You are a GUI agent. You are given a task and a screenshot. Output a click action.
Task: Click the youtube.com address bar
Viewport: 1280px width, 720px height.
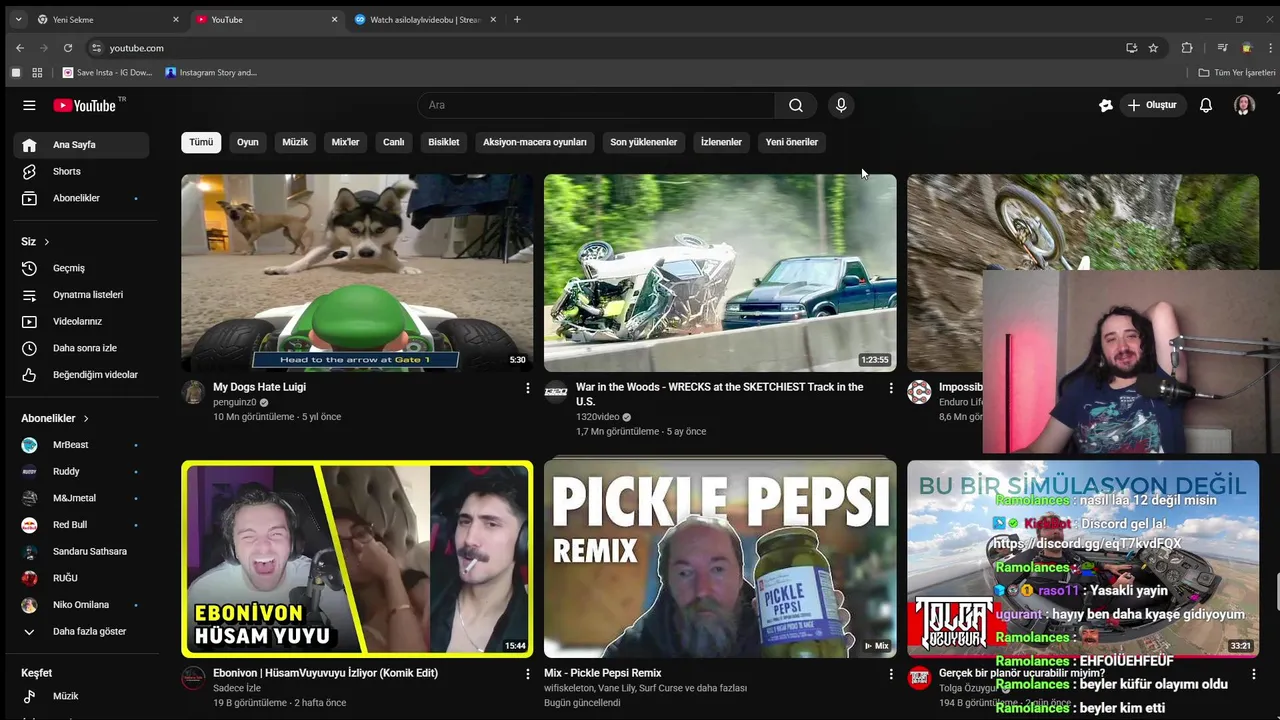pyautogui.click(x=600, y=48)
